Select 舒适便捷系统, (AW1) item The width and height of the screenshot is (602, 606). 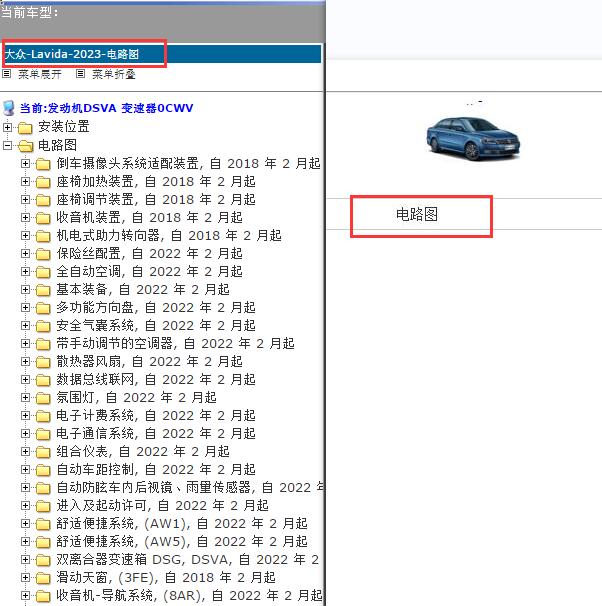click(182, 523)
